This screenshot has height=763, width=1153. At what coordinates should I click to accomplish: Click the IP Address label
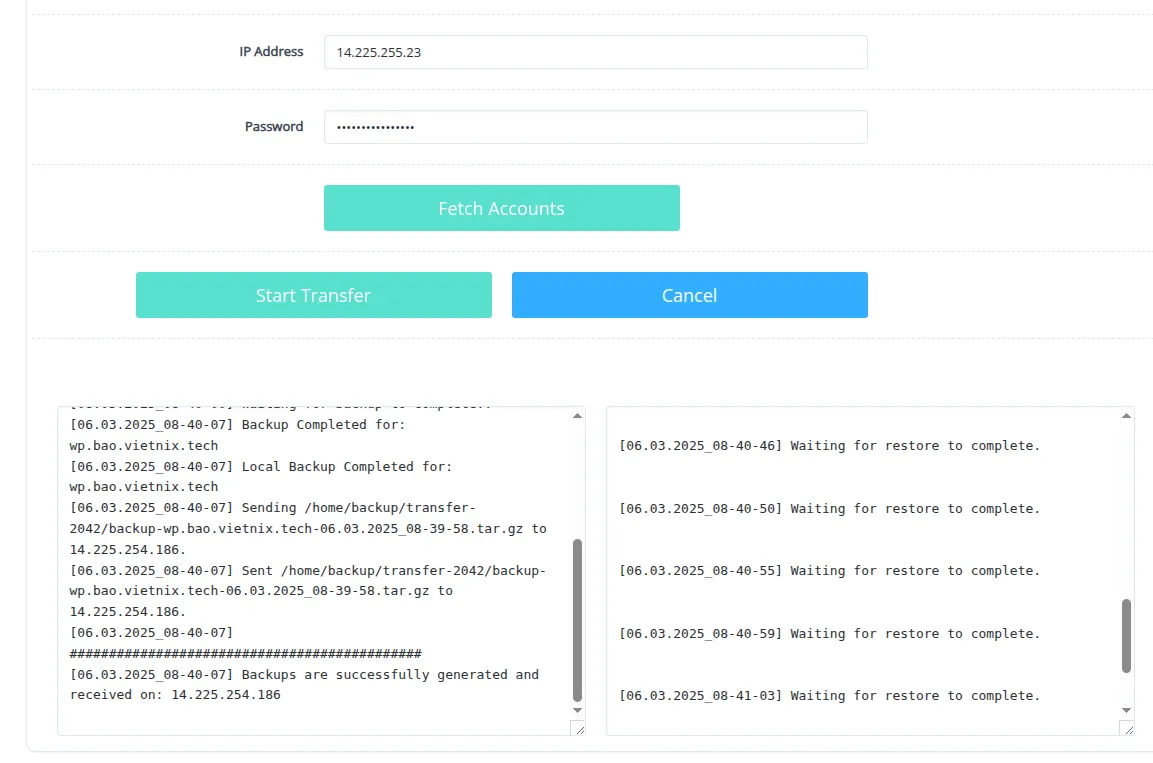point(271,51)
